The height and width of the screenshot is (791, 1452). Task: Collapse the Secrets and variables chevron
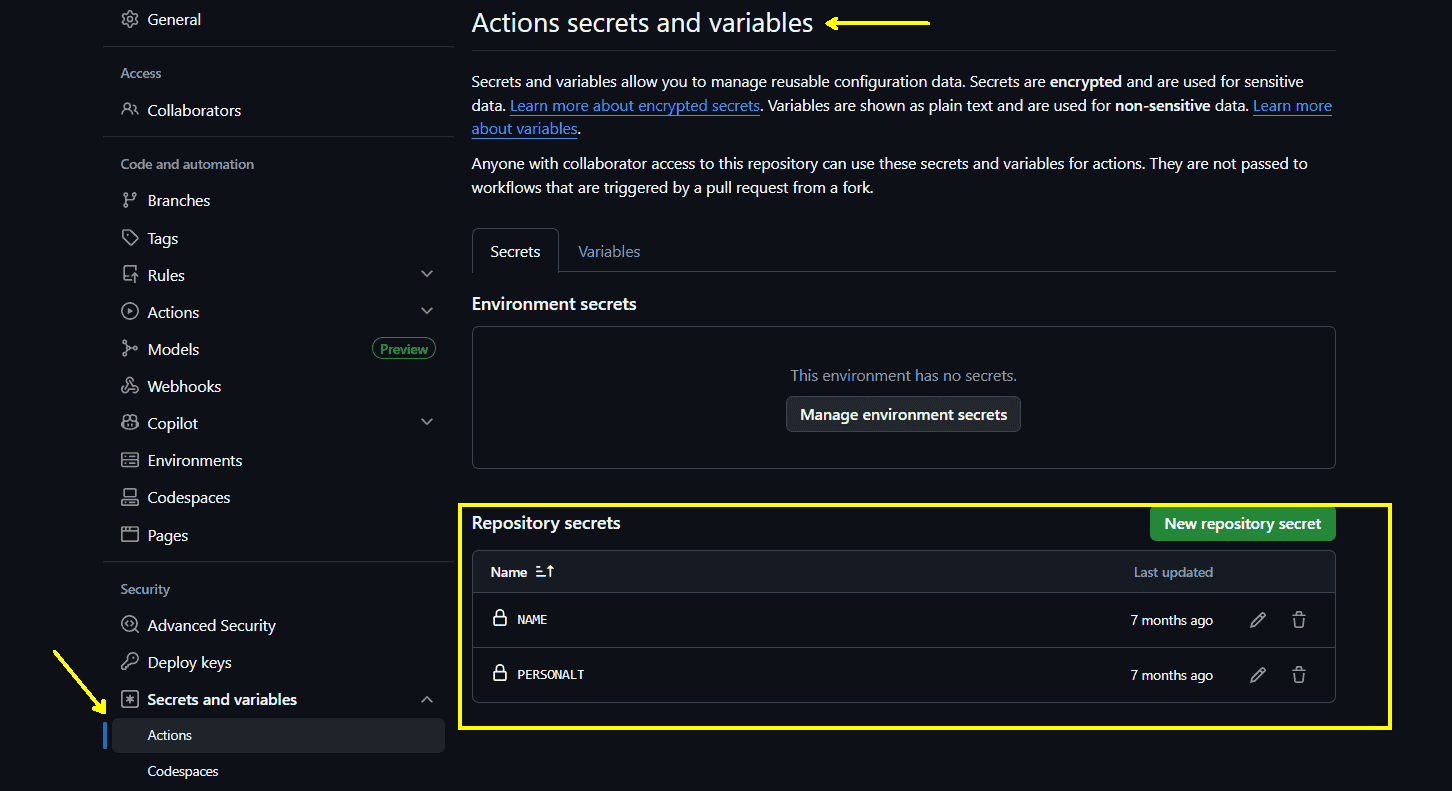pyautogui.click(x=427, y=699)
